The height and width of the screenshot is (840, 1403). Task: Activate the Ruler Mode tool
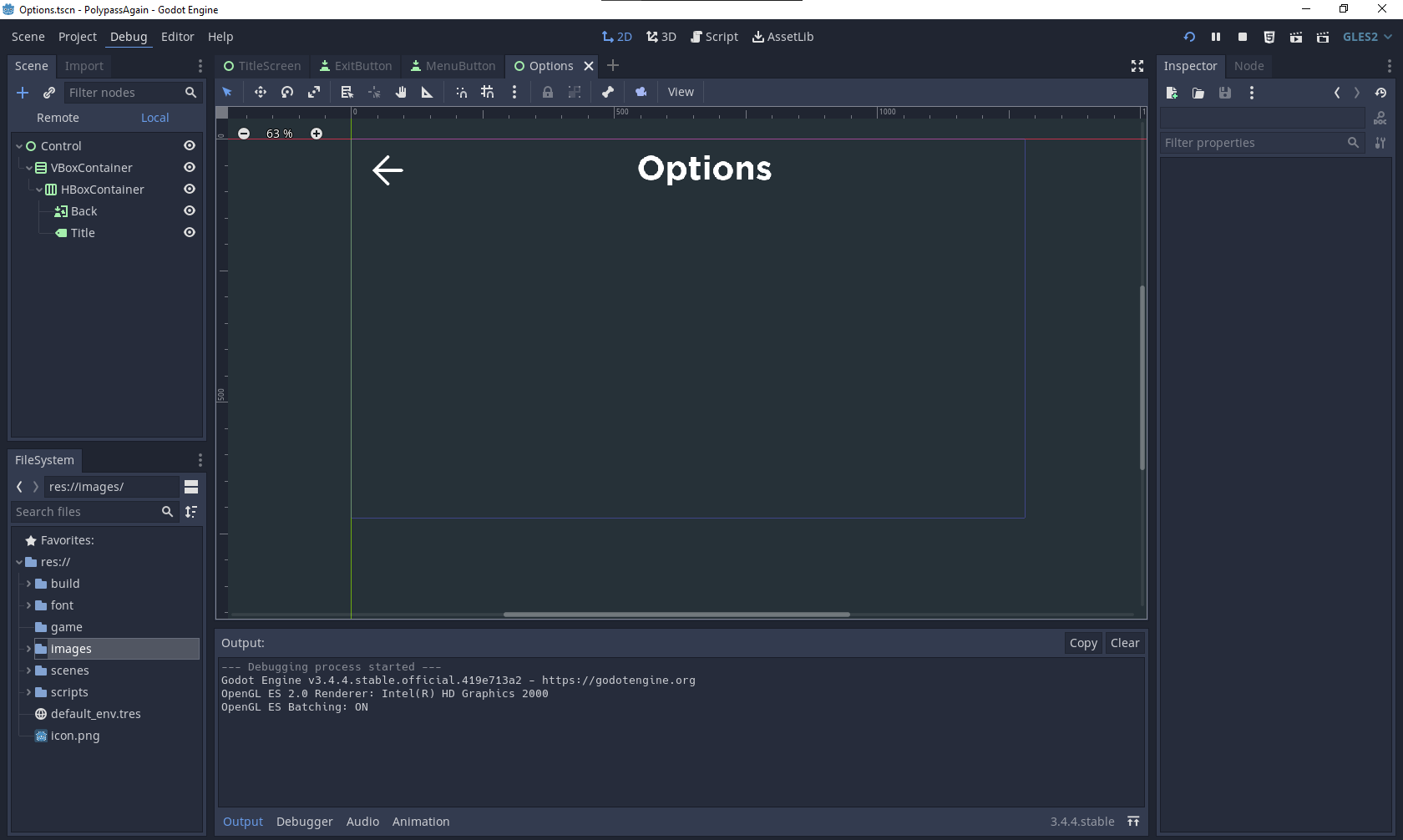[x=427, y=92]
